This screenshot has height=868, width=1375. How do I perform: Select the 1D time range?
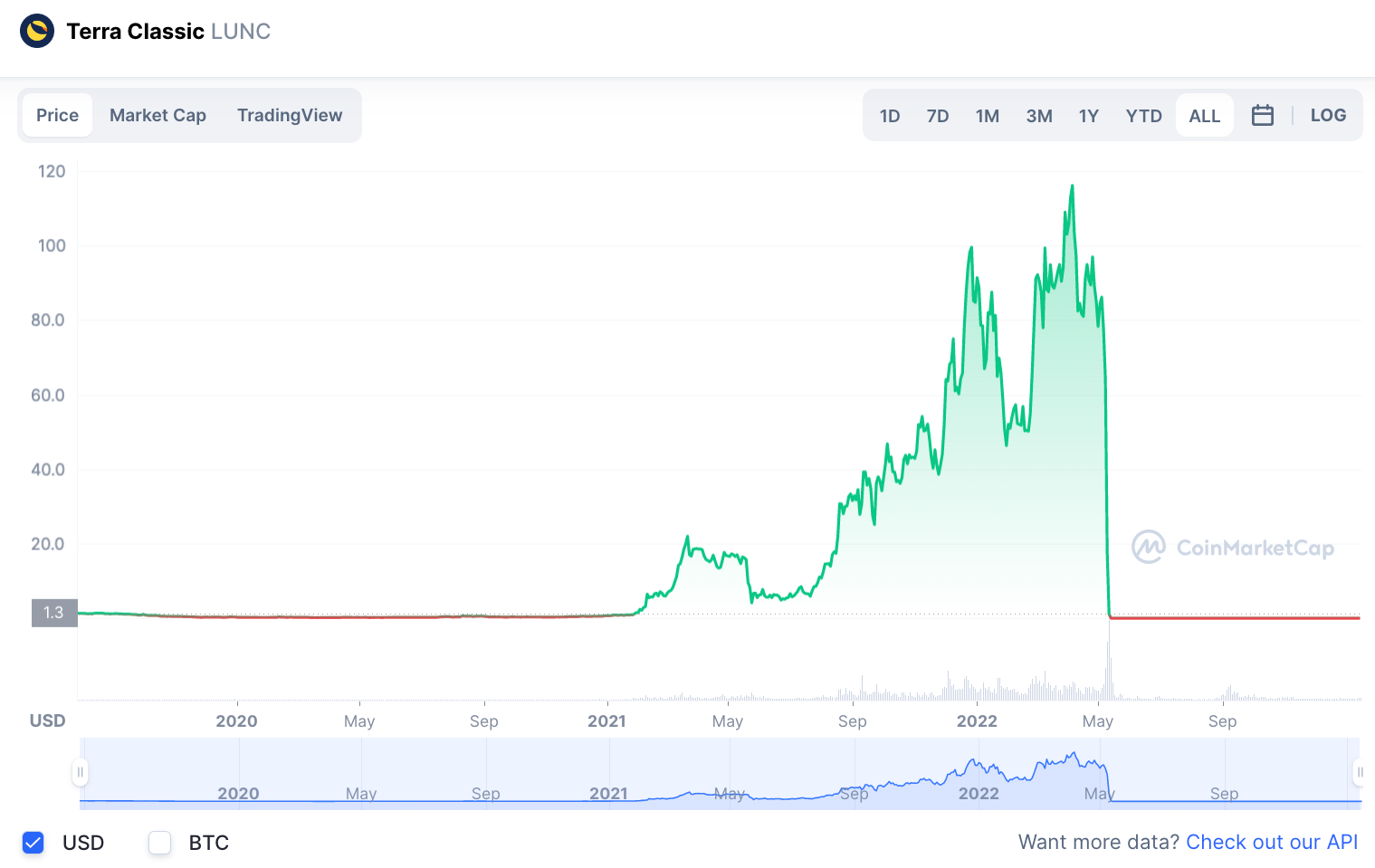point(890,116)
